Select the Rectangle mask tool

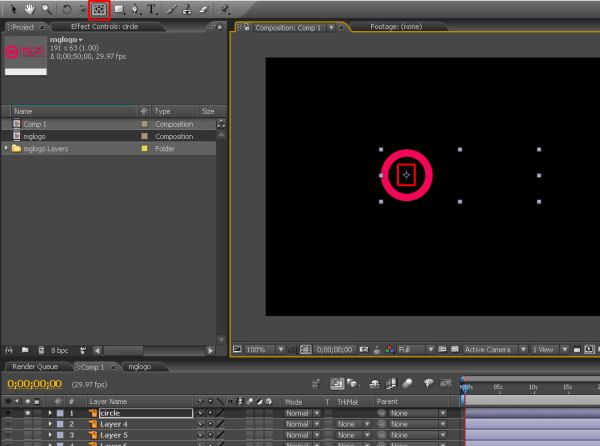tap(119, 10)
